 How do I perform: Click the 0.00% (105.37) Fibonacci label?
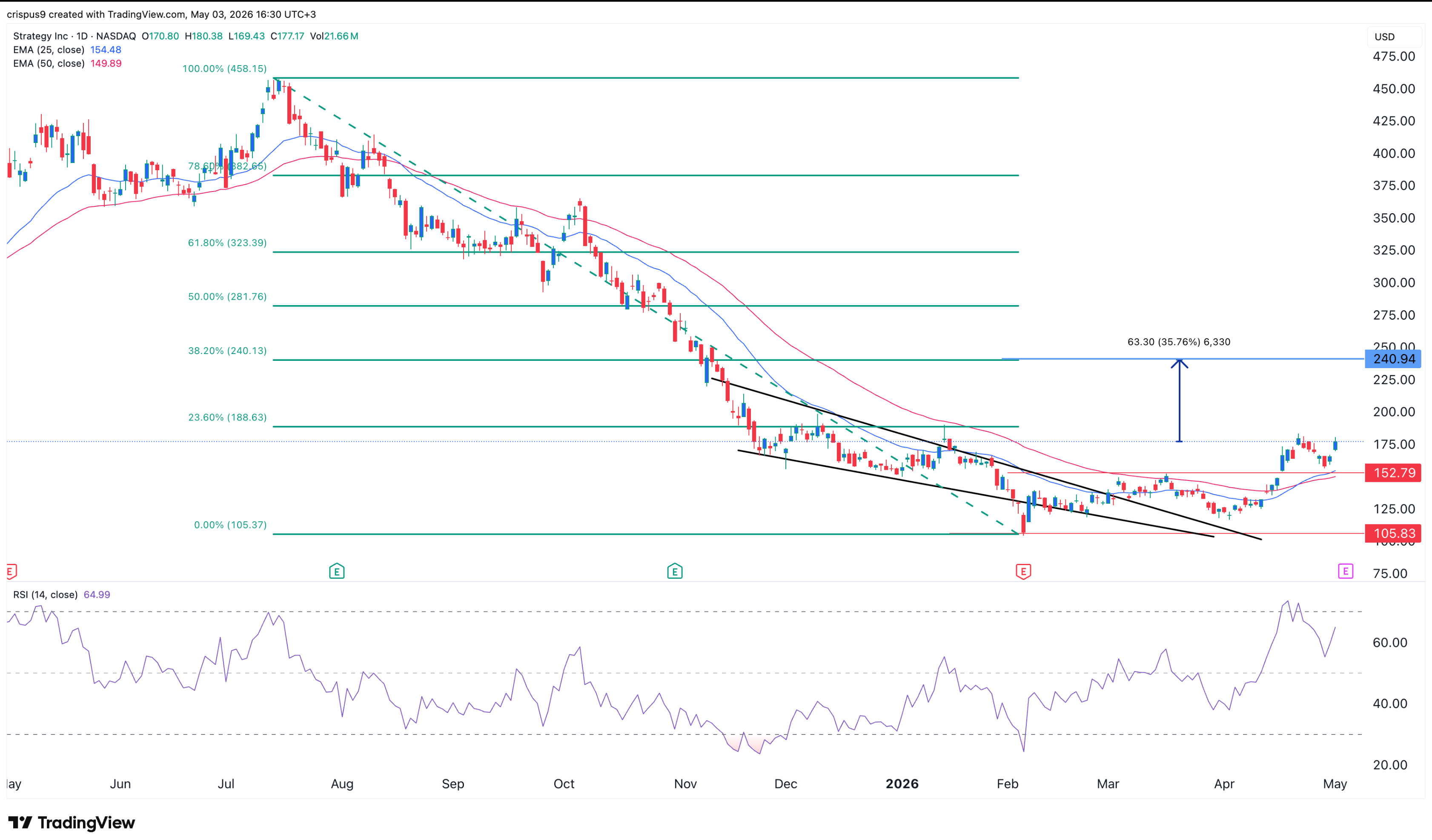point(230,525)
